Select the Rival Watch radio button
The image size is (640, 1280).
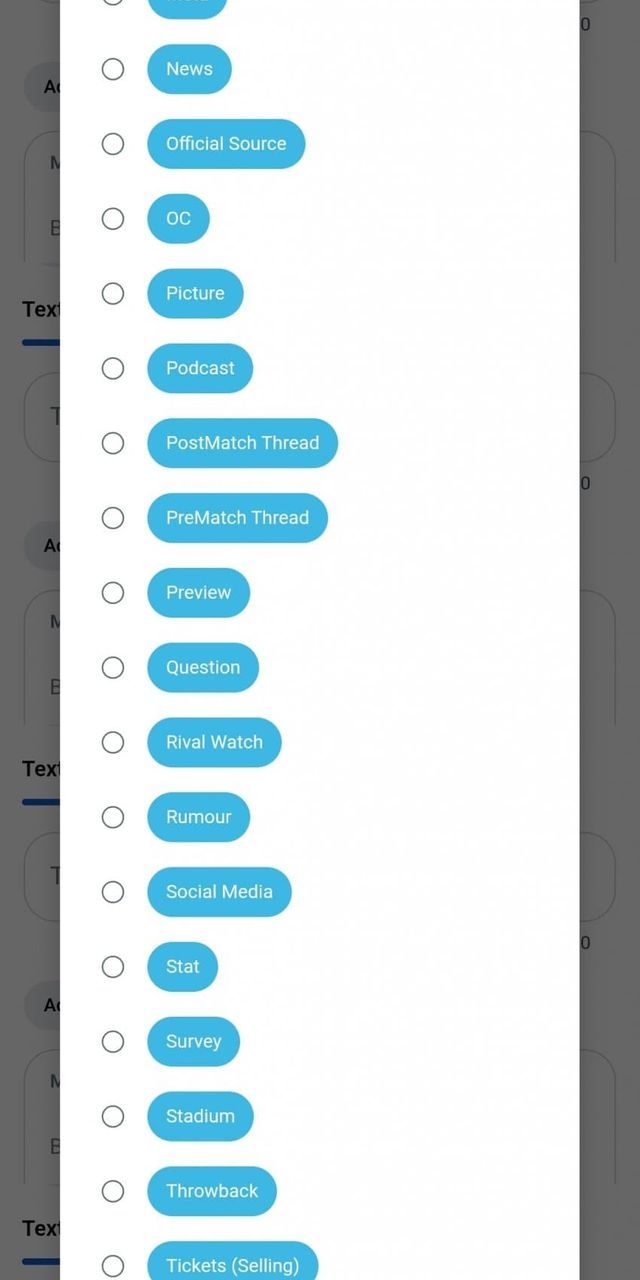click(x=113, y=742)
